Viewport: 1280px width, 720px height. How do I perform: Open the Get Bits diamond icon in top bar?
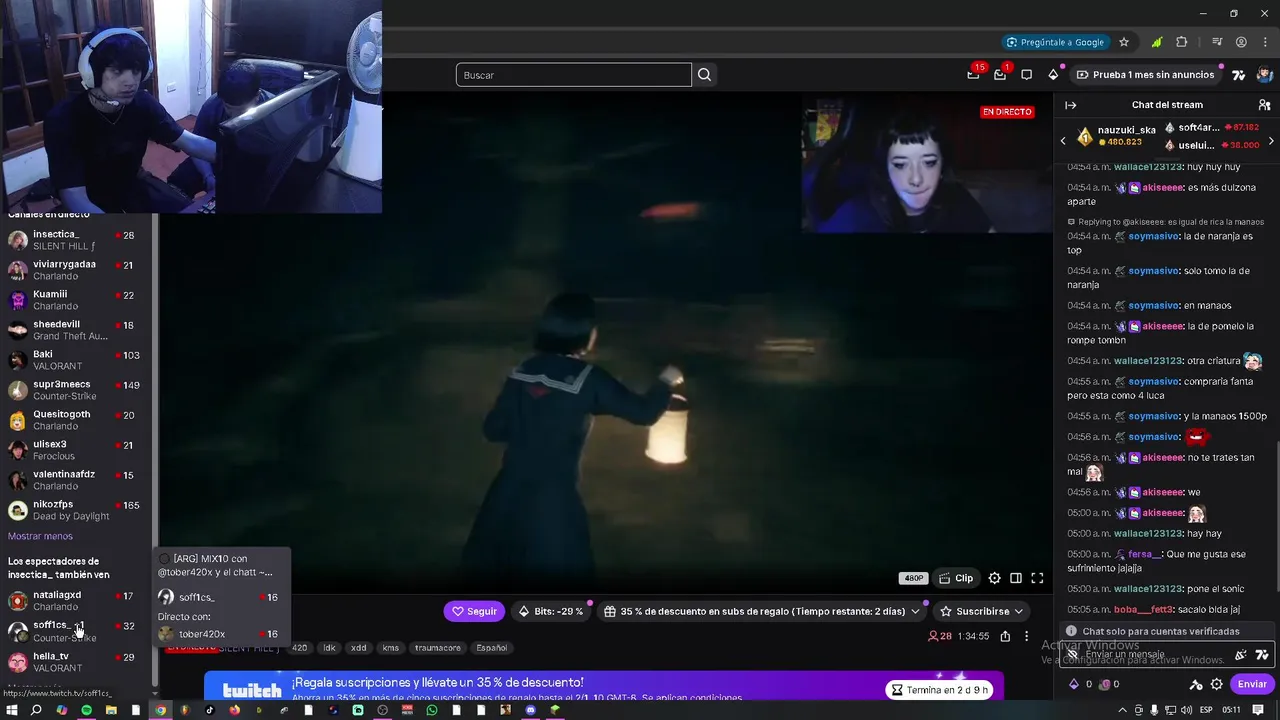click(1053, 75)
